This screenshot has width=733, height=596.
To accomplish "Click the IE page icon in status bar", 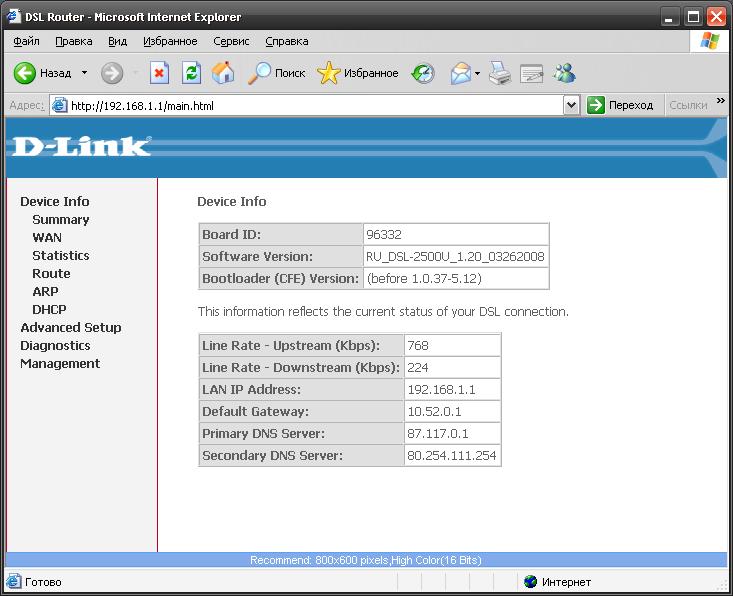I will pyautogui.click(x=14, y=582).
